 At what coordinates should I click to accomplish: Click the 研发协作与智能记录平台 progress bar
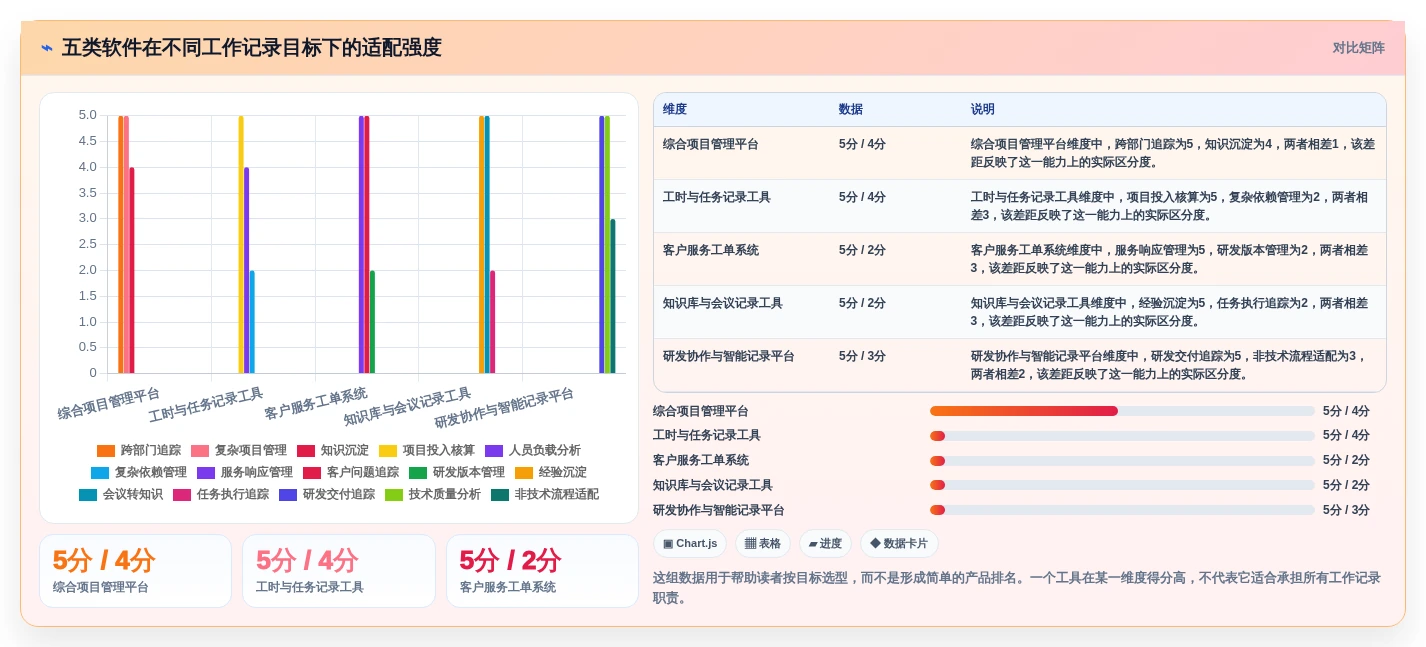(1122, 510)
